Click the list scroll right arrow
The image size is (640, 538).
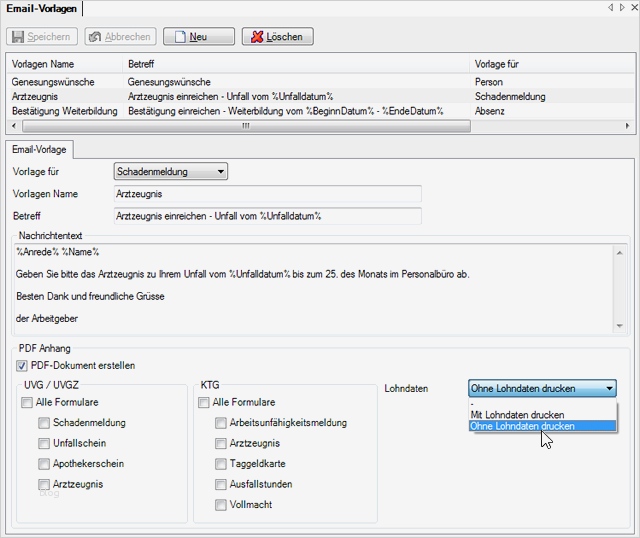click(627, 126)
